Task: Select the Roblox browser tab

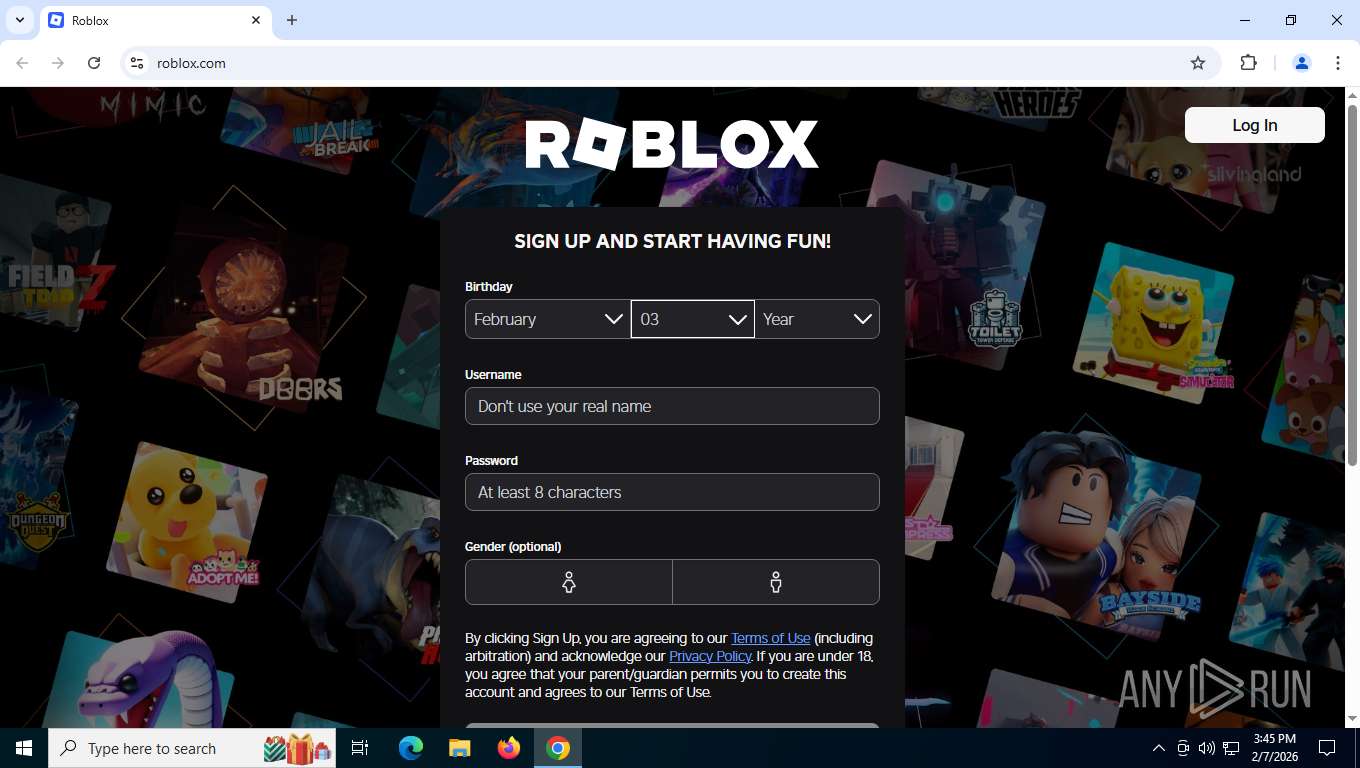Action: [x=155, y=20]
